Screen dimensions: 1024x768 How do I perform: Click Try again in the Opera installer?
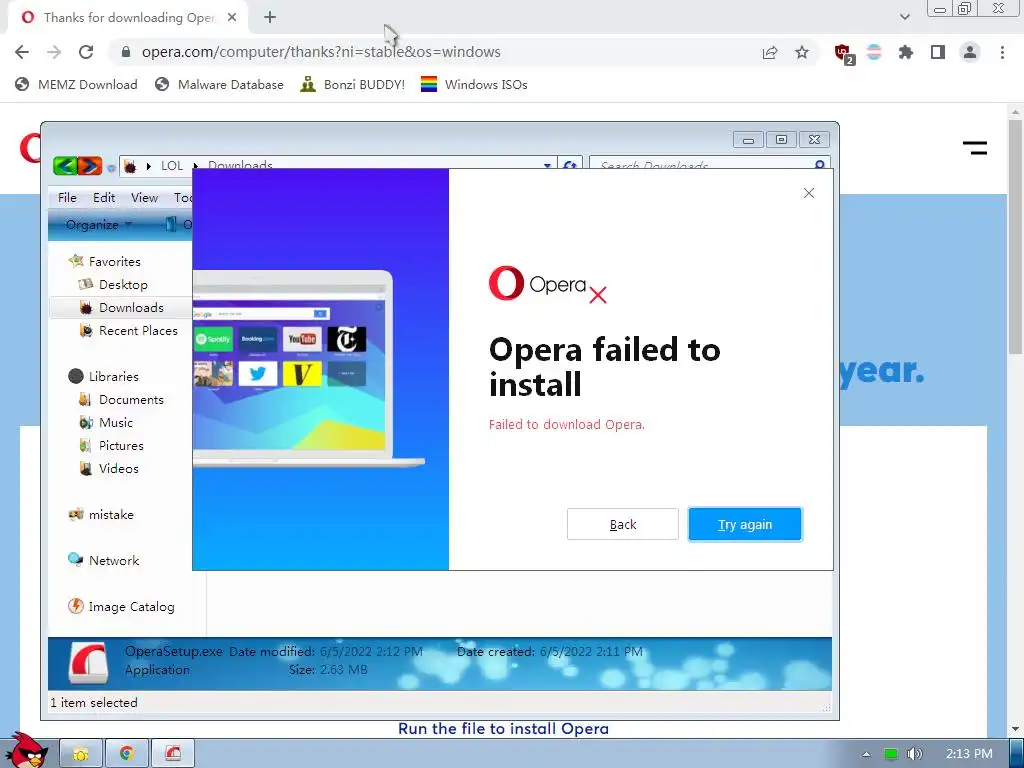coord(744,524)
